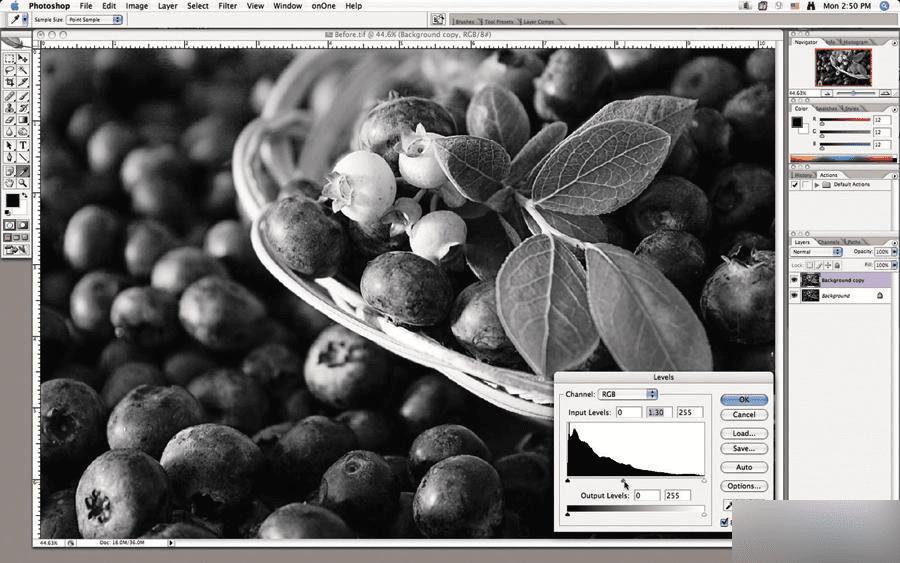900x563 pixels.
Task: Click OK in Levels dialog
Action: (x=744, y=399)
